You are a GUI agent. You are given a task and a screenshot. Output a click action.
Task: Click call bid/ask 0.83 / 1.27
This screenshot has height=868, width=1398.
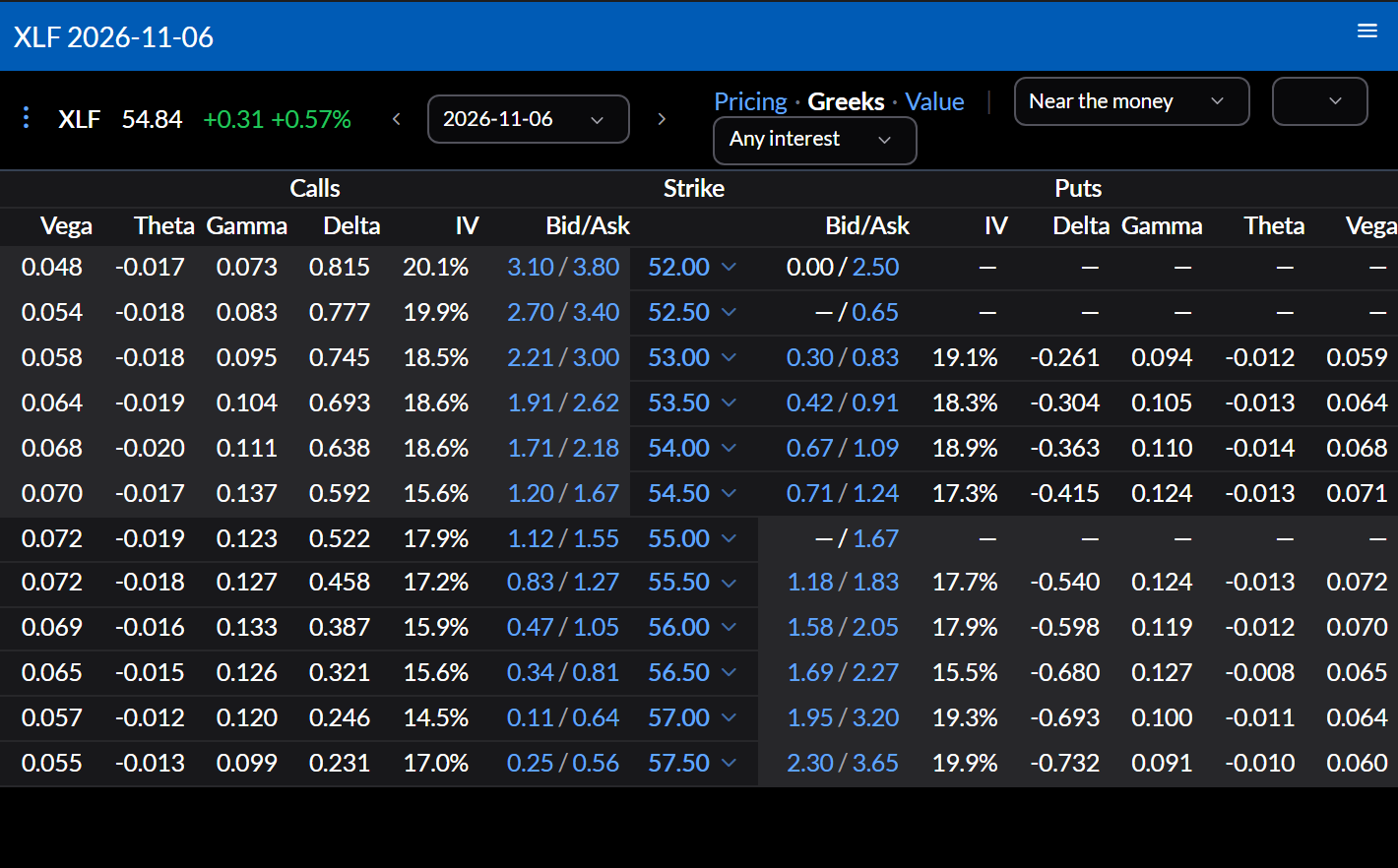[563, 582]
